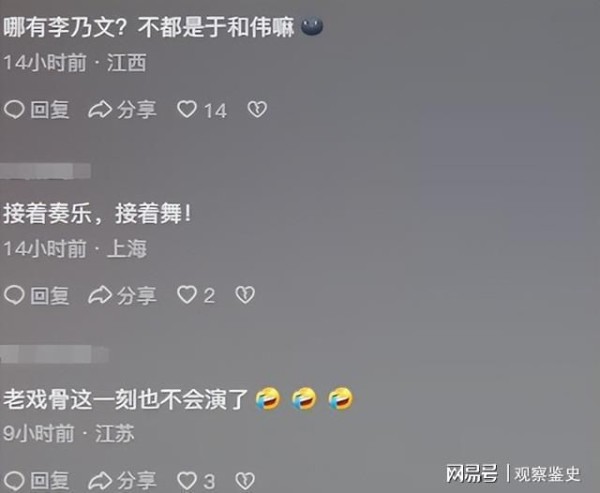This screenshot has width=600, height=493.
Task: Open blurred username above 接着奏乐 comment
Action: [46, 171]
